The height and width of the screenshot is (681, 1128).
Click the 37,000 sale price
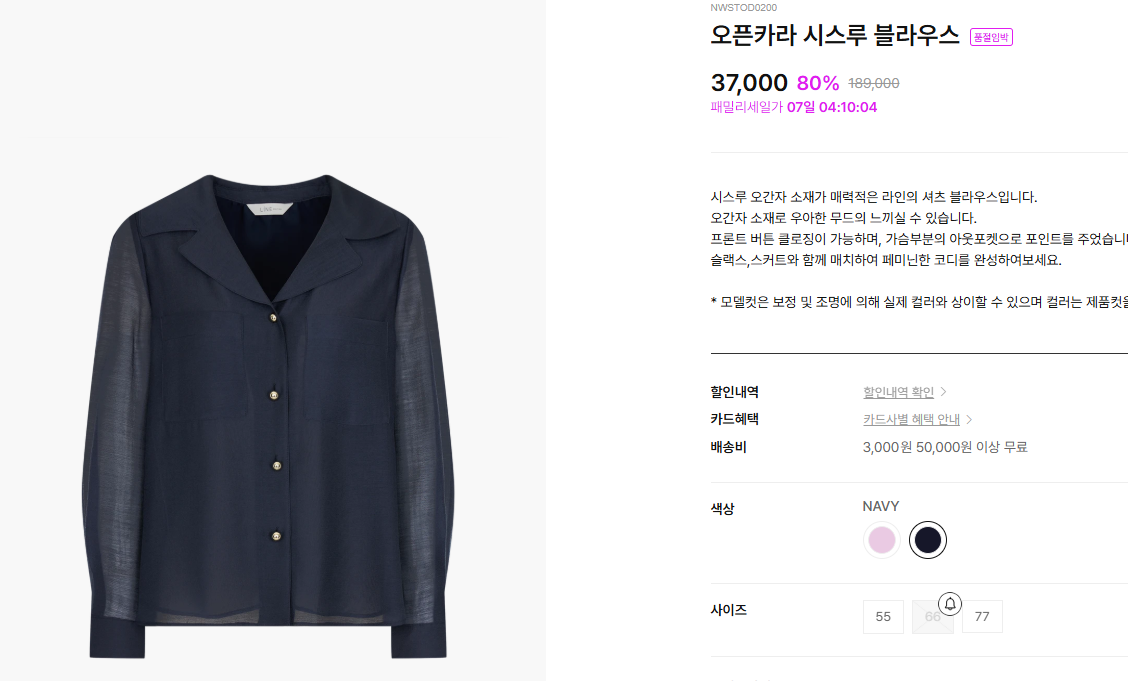[x=749, y=83]
